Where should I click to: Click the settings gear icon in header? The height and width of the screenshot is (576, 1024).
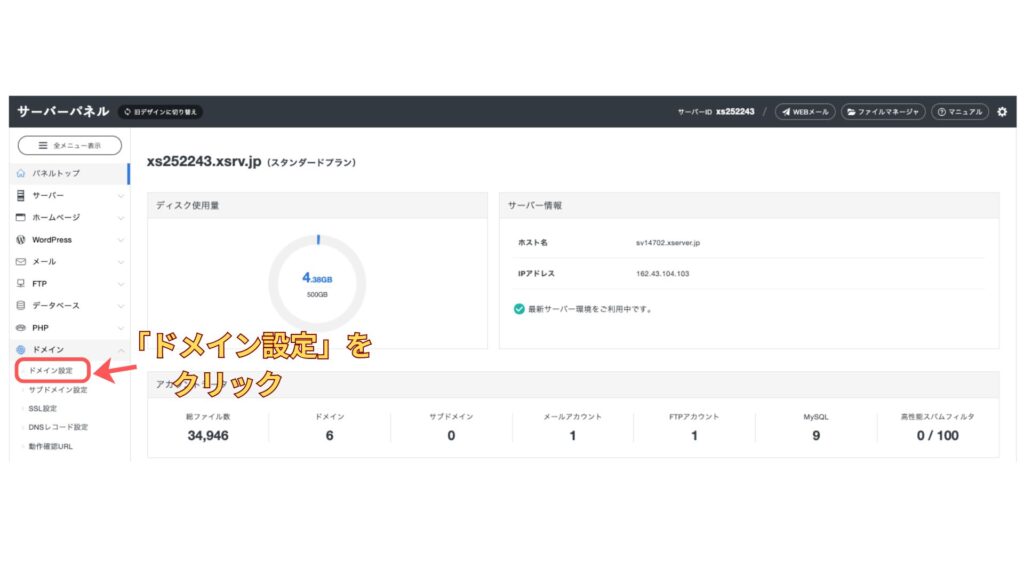(1002, 112)
